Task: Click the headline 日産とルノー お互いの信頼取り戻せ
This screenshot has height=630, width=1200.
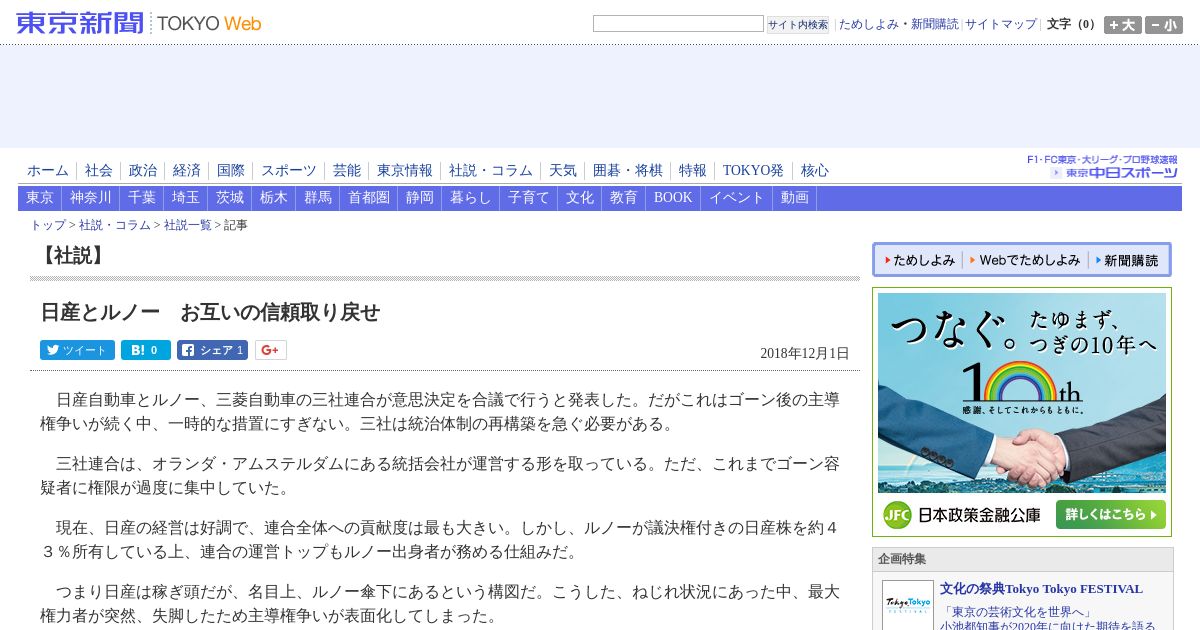Action: tap(210, 312)
